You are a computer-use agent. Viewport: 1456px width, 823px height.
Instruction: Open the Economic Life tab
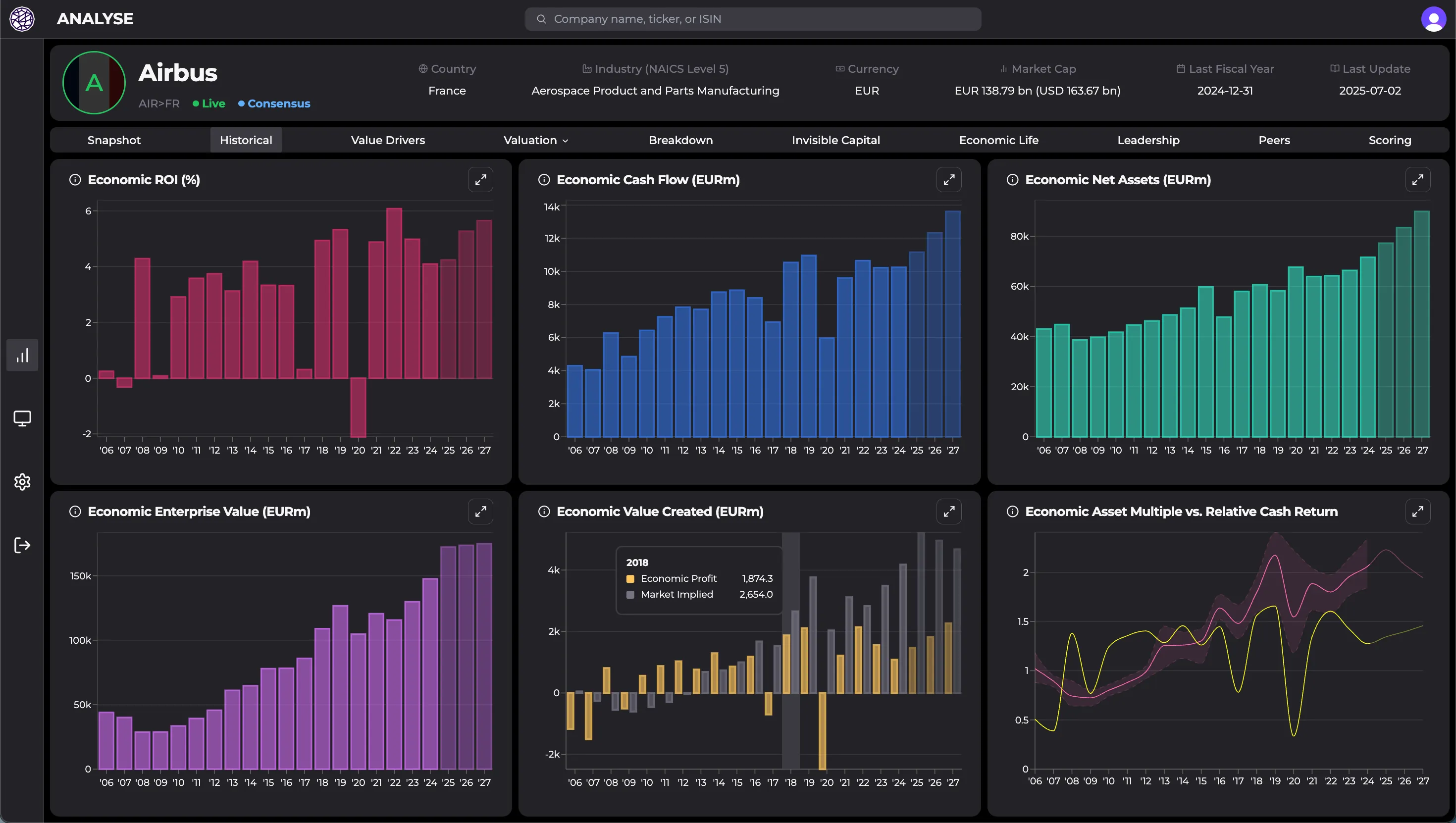[999, 140]
